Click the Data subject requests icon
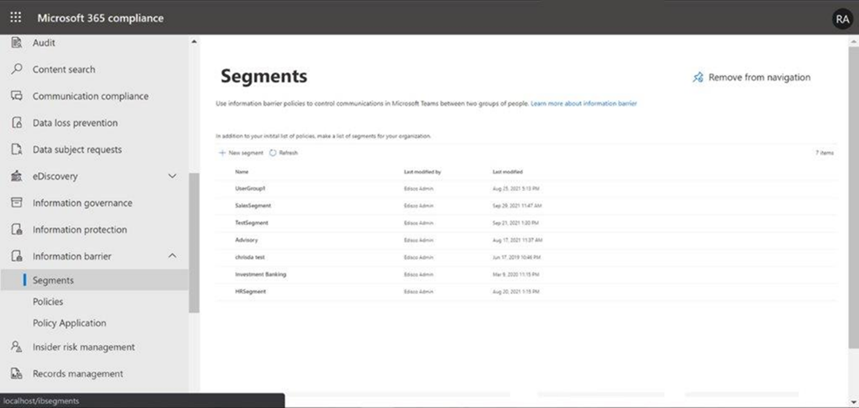859x408 pixels. [16, 150]
